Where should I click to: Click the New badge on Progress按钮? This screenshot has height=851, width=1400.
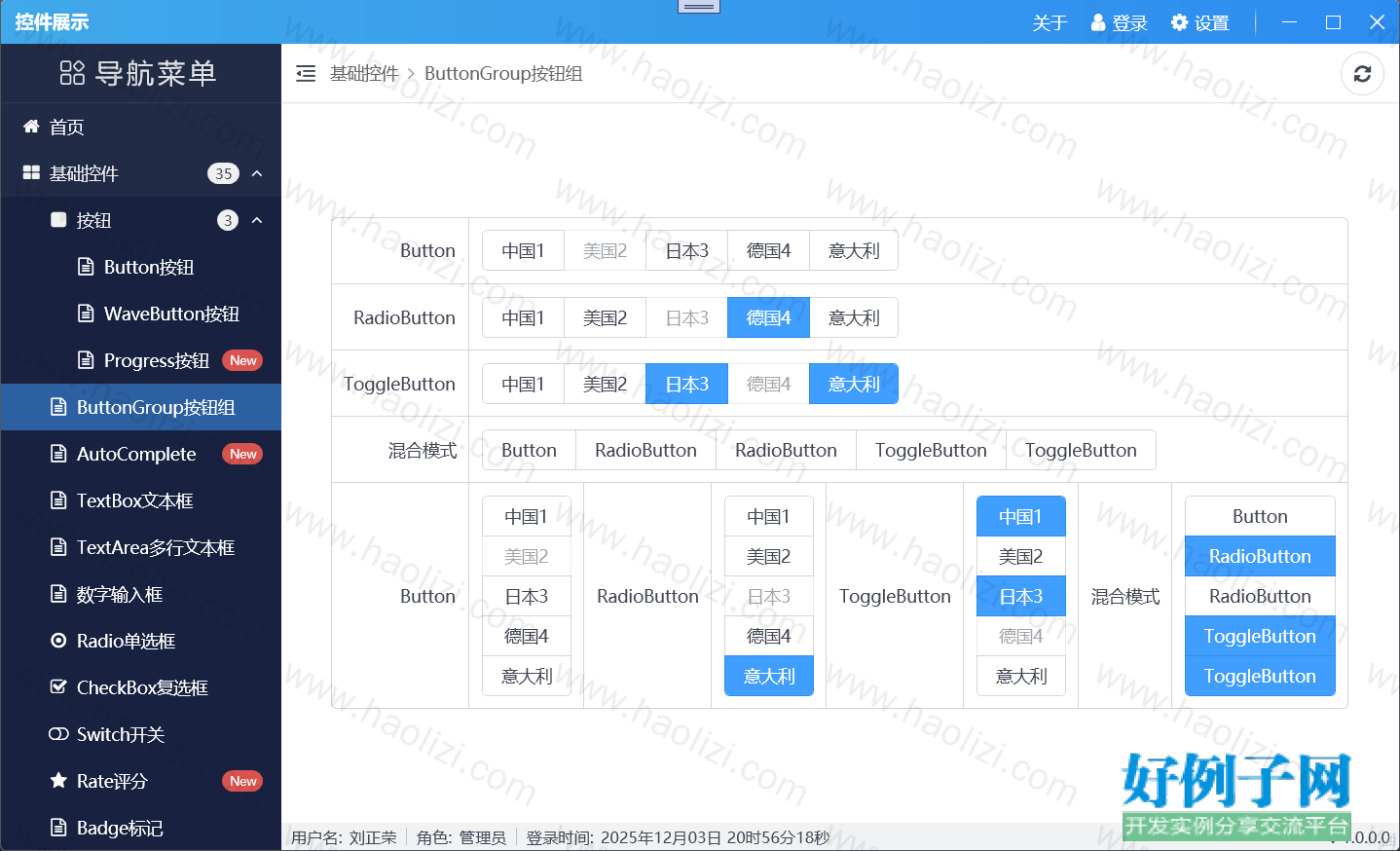[243, 360]
